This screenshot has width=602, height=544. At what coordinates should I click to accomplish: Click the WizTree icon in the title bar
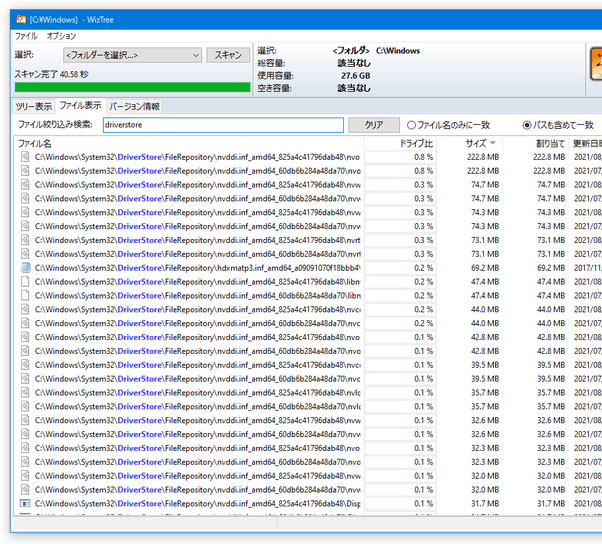21,19
